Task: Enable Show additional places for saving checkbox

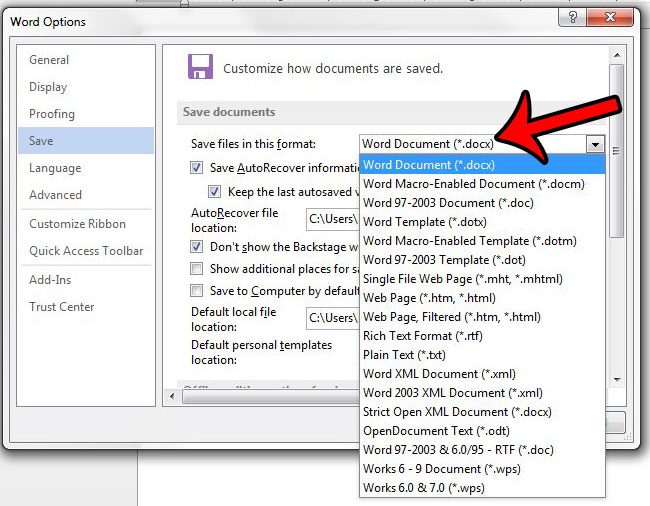Action: click(197, 269)
